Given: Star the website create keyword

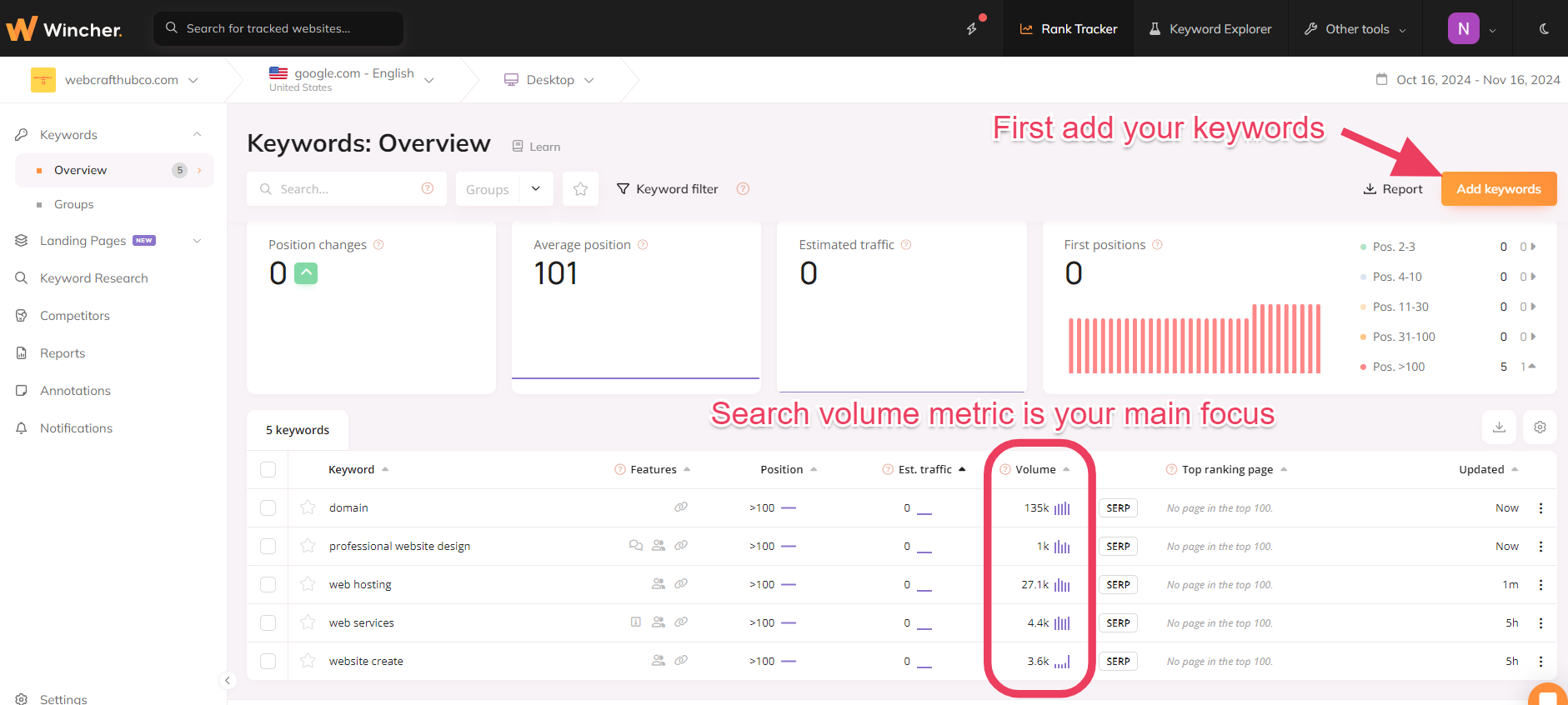Looking at the screenshot, I should click(308, 661).
